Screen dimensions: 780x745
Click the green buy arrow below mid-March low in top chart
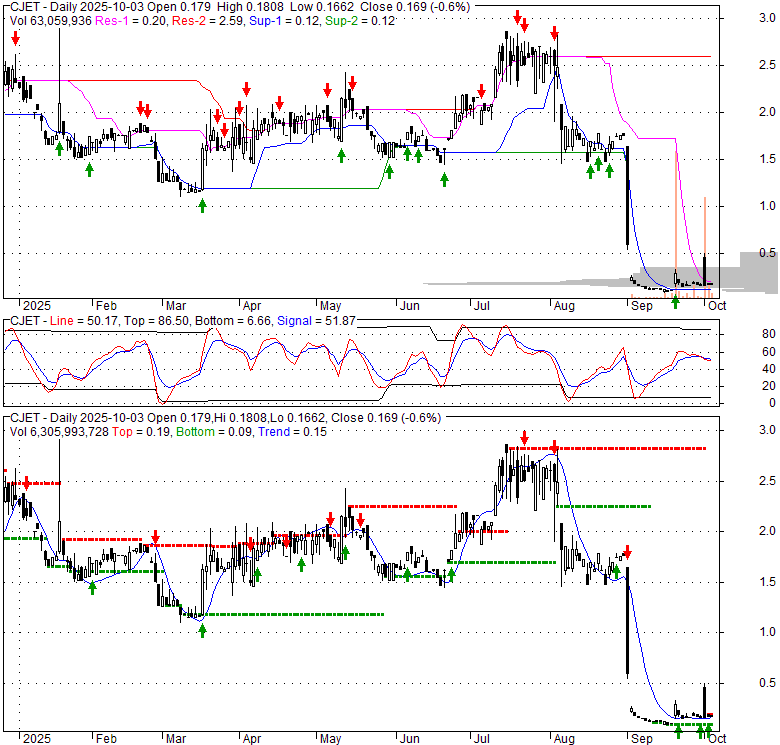202,205
